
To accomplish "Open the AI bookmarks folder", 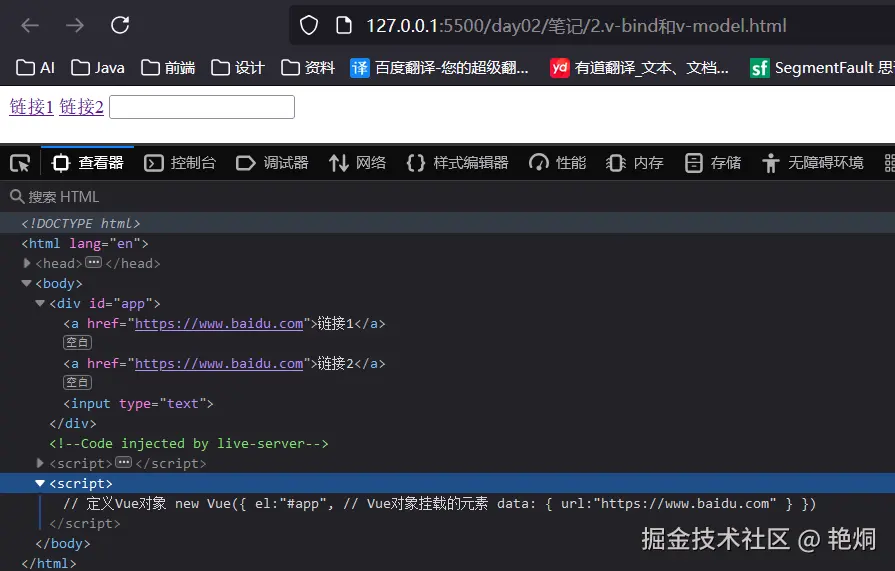I will pyautogui.click(x=35, y=68).
